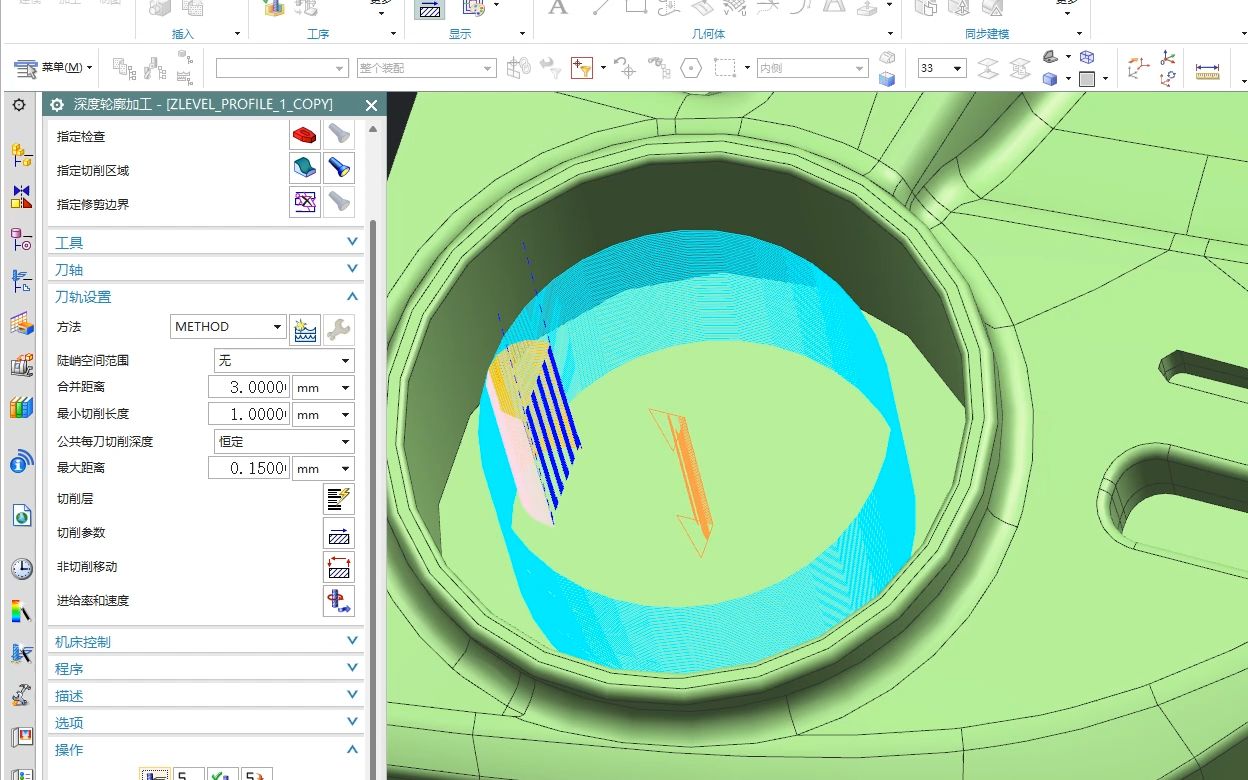This screenshot has height=780, width=1248.
Task: Click the gear settings icon above the sidebar
Action: [19, 105]
